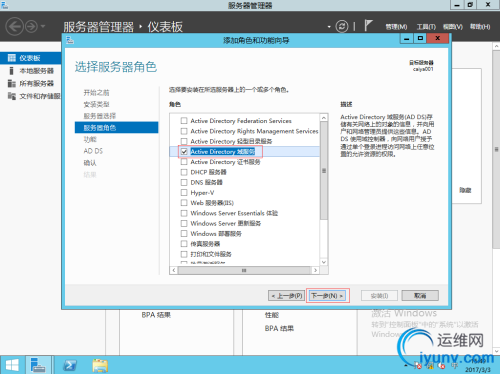The image size is (500, 374).
Task: Open File Explorer from the taskbar
Action: coord(100,365)
